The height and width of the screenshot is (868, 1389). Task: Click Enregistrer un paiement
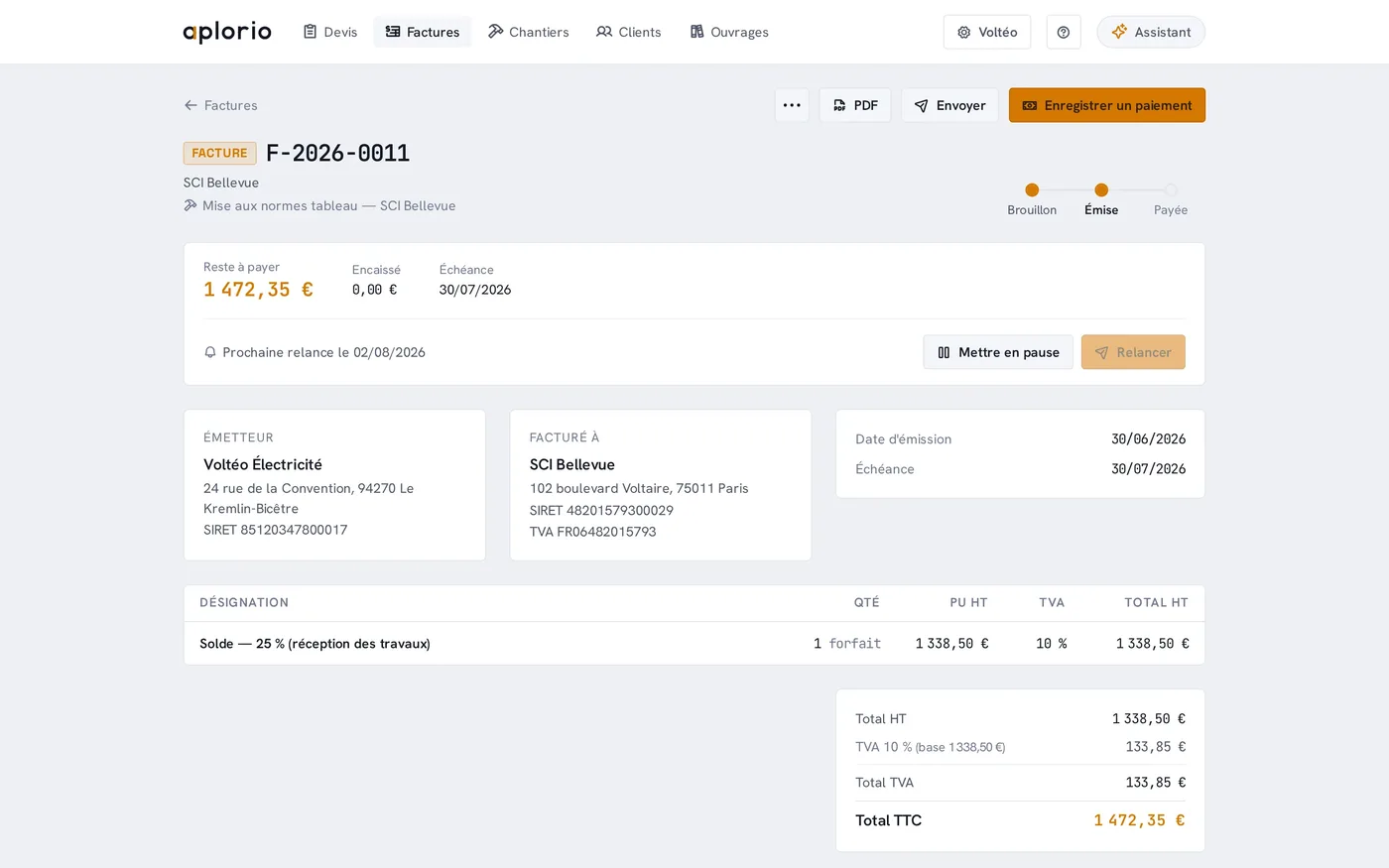point(1107,105)
